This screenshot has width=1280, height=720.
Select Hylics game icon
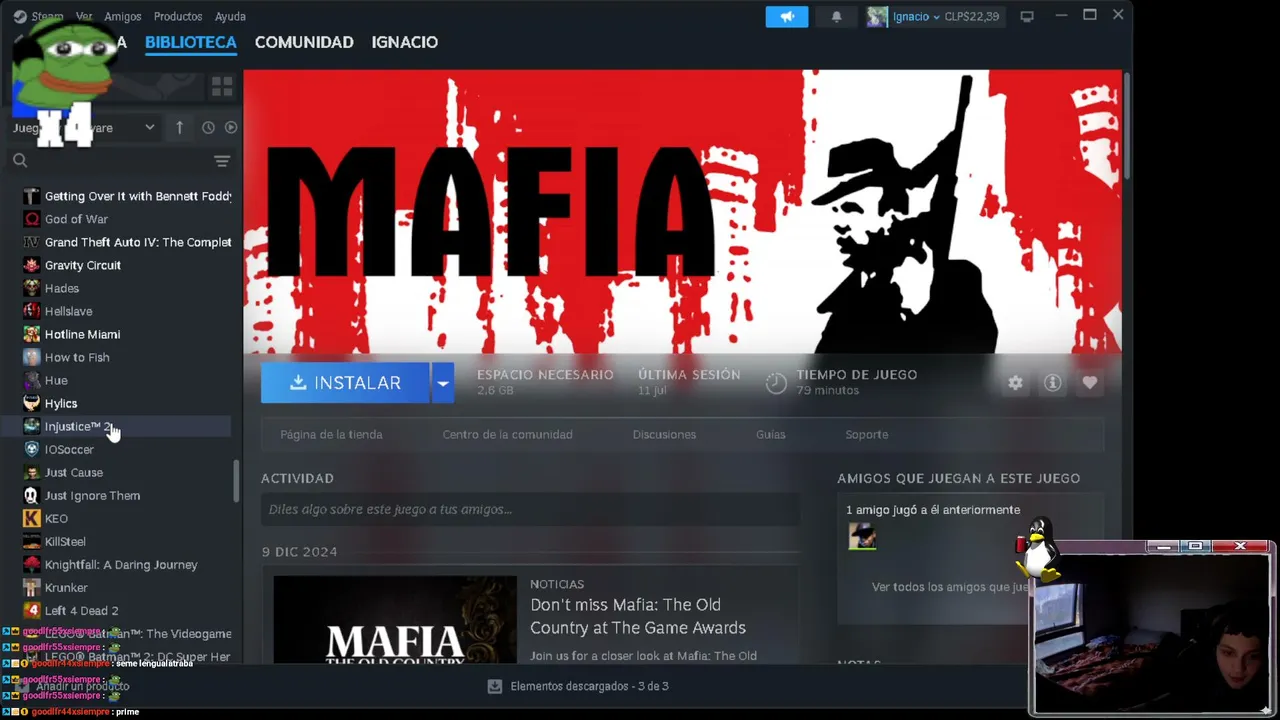(x=32, y=403)
